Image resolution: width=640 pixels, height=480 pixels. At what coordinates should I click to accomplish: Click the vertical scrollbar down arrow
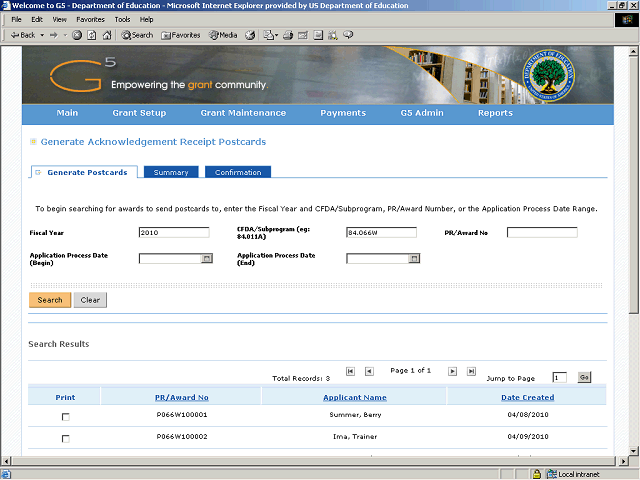(633, 451)
